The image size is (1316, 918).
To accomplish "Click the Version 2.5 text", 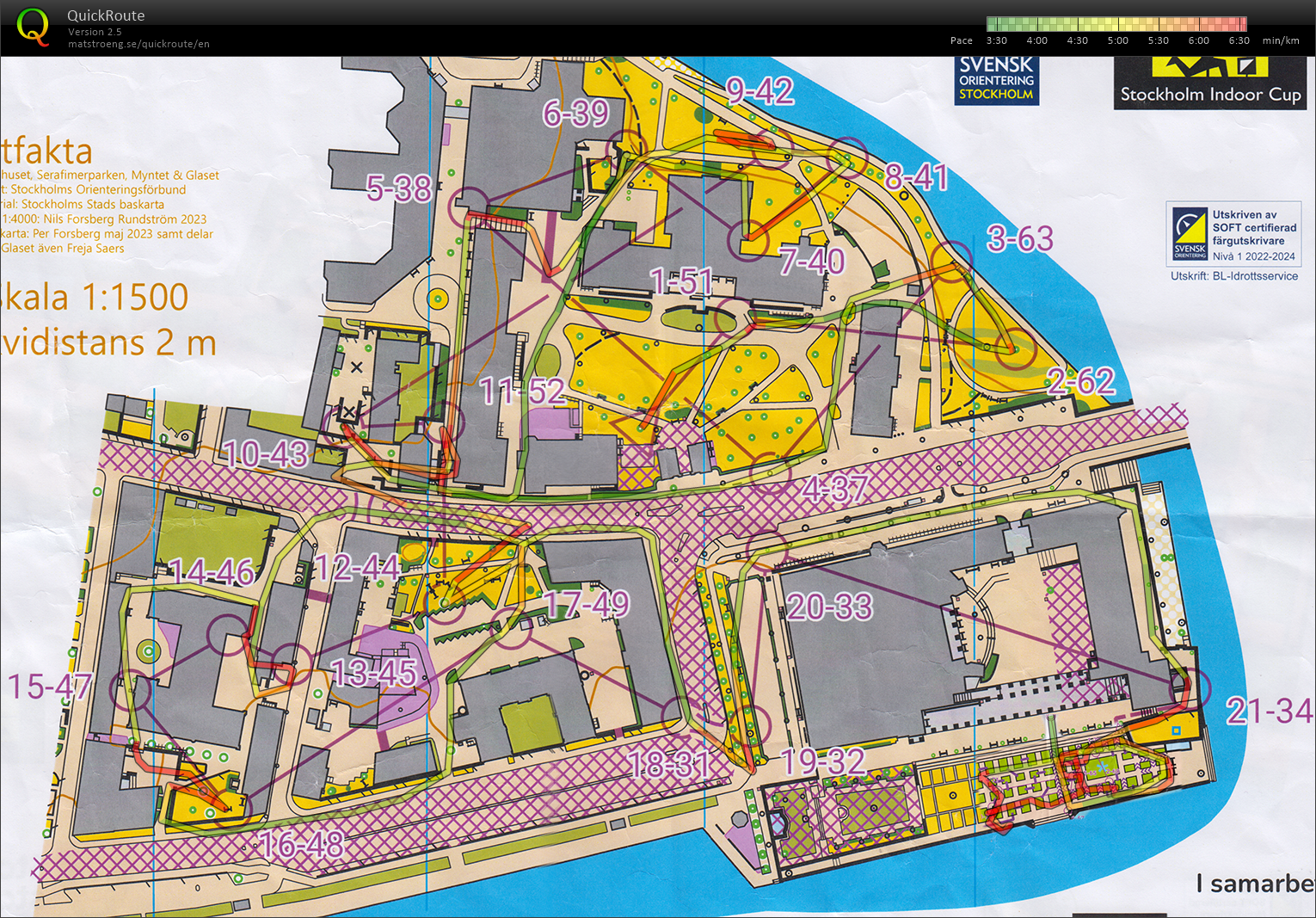I will click(95, 32).
